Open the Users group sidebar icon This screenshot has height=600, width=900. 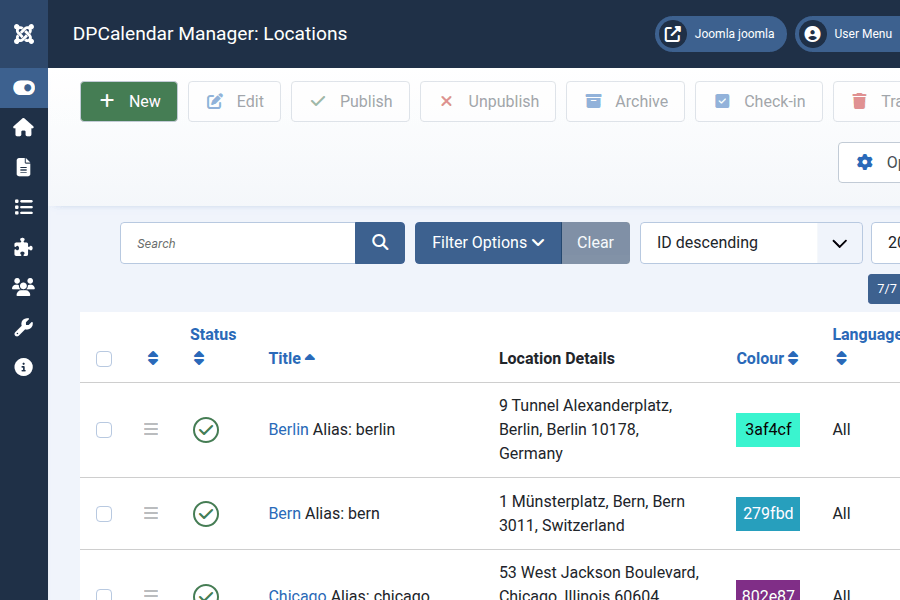tap(24, 287)
